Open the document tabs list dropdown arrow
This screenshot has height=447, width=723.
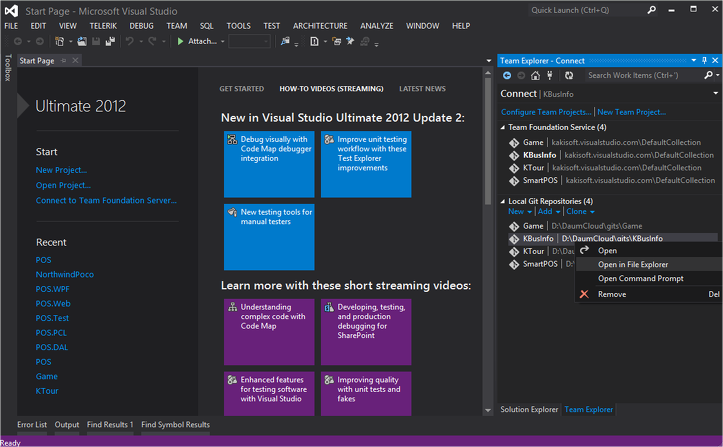pyautogui.click(x=489, y=60)
